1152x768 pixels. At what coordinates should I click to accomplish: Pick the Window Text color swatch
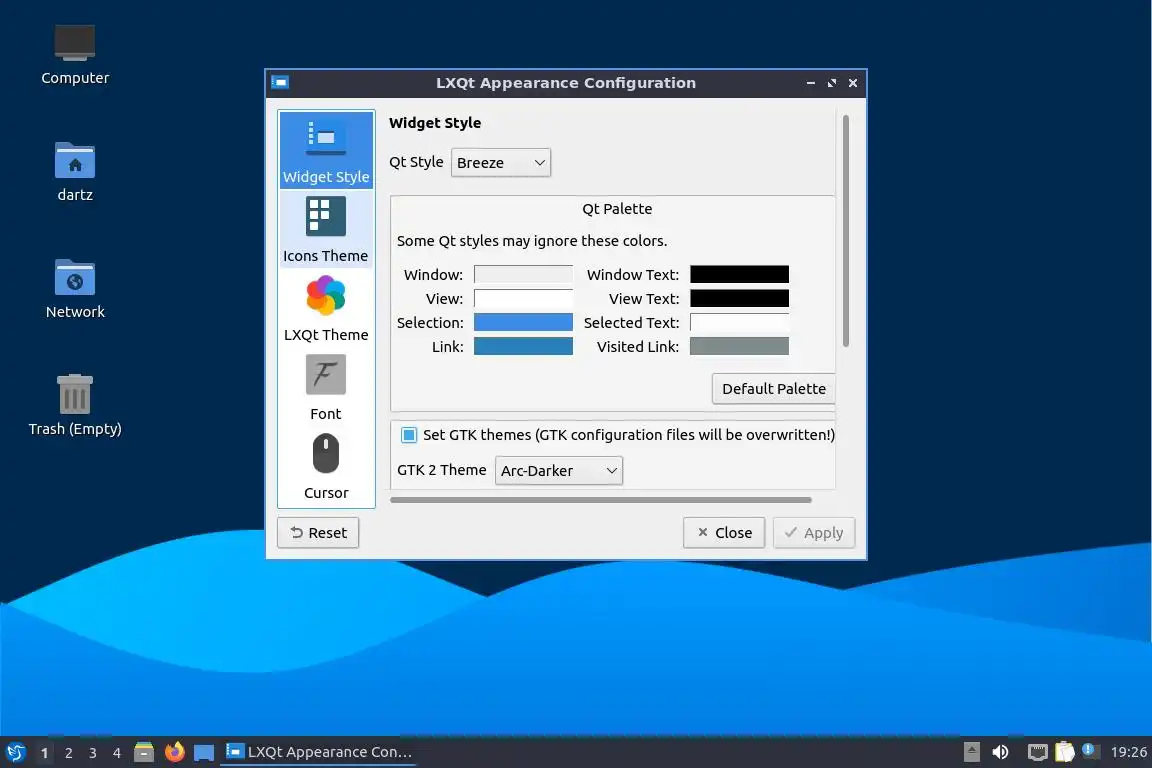pyautogui.click(x=739, y=274)
